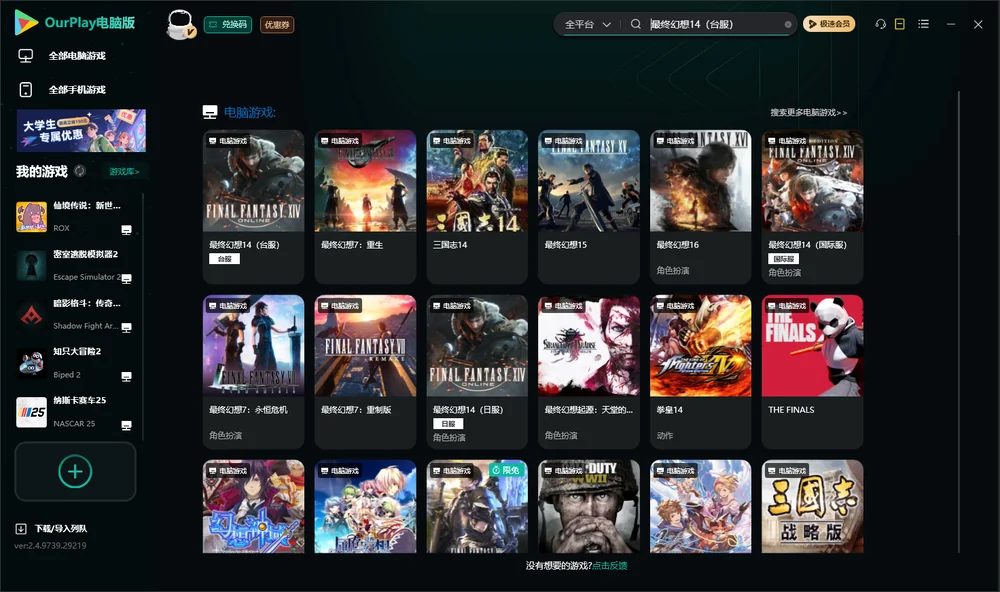The image size is (1000, 592).
Task: Clear the search box text
Action: (x=788, y=25)
